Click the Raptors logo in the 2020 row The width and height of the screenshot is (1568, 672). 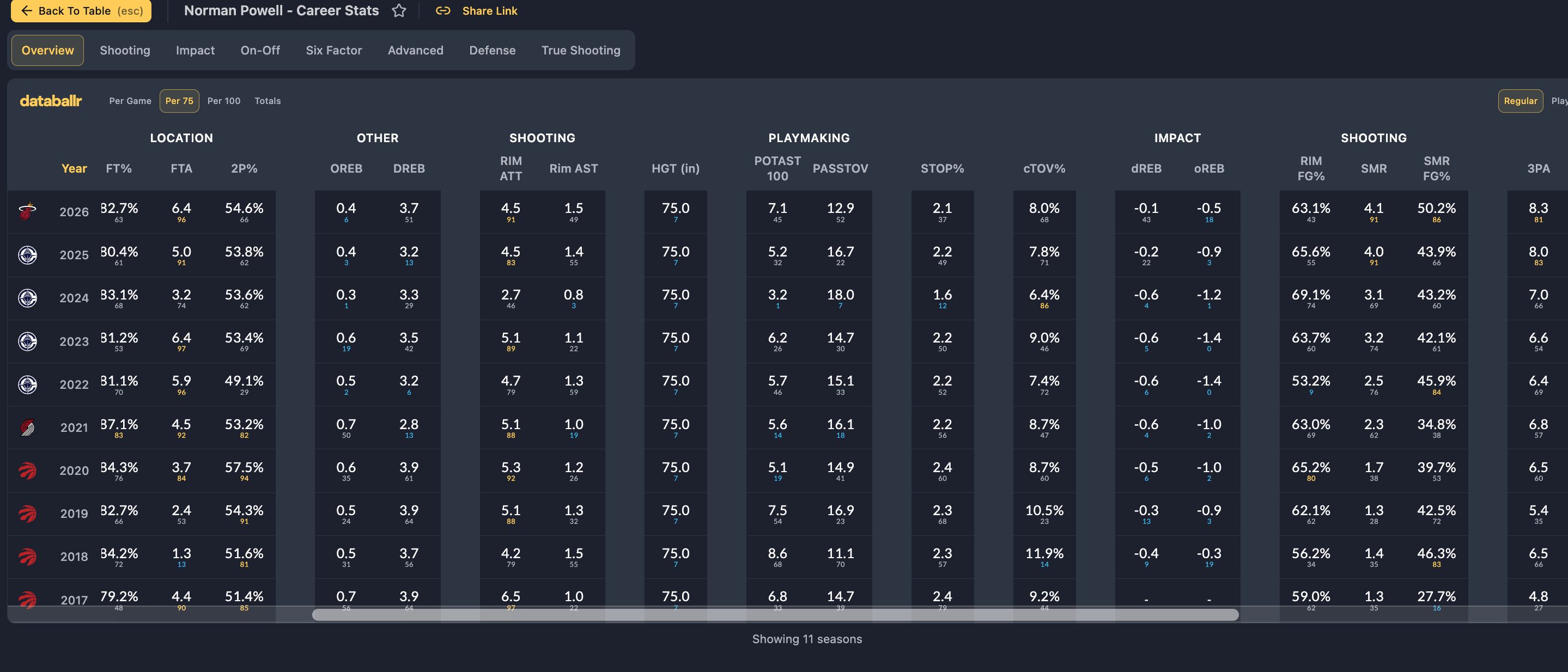point(27,471)
